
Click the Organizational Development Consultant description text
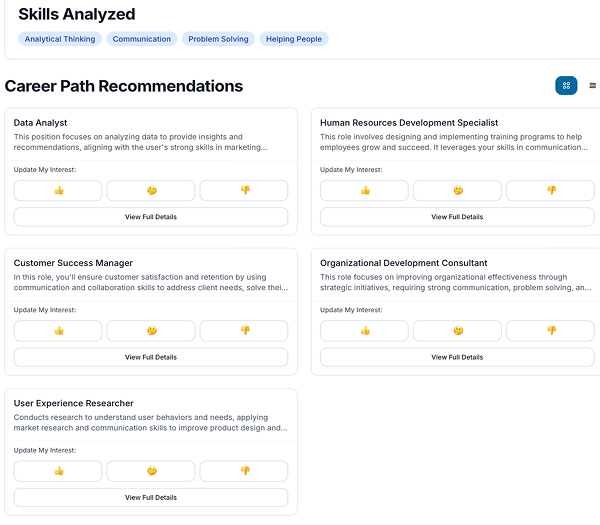point(456,282)
